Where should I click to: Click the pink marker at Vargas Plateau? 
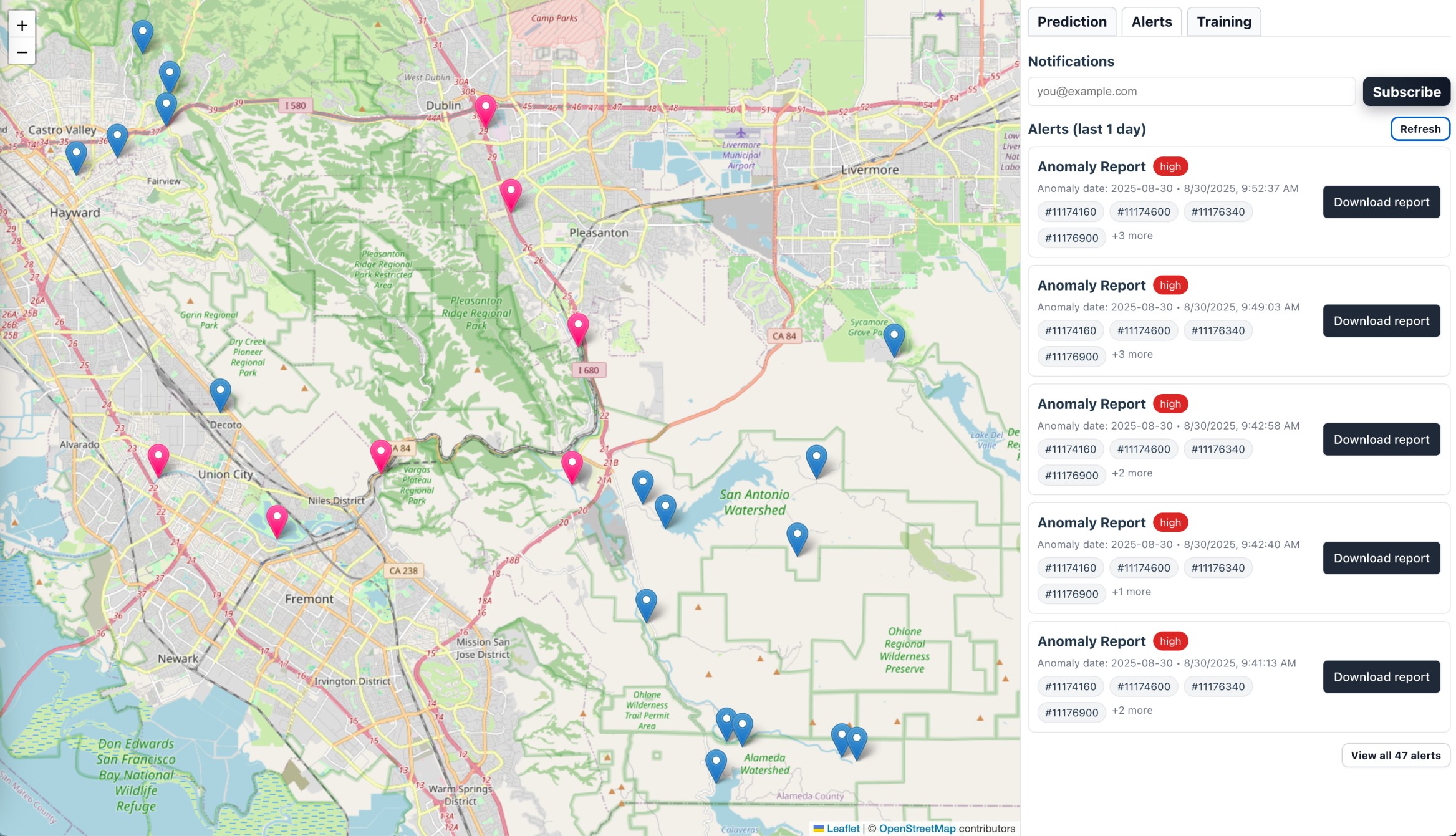point(380,454)
